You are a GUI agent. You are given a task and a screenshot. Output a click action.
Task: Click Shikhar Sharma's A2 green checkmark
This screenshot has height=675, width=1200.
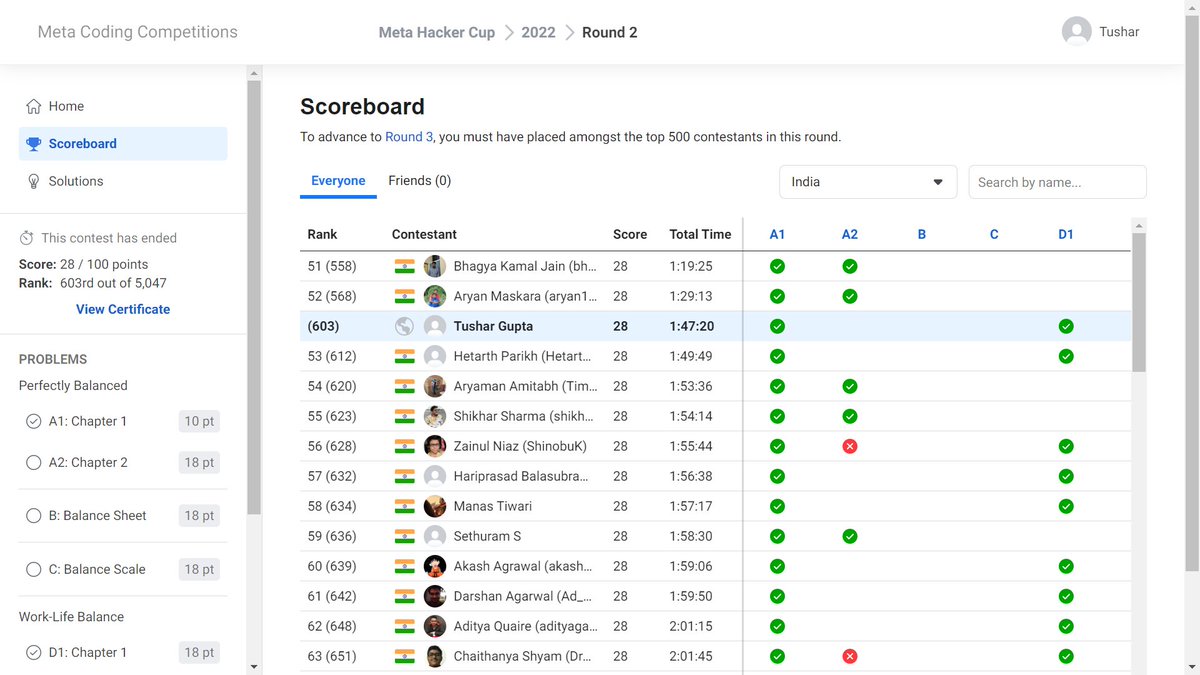coord(849,416)
